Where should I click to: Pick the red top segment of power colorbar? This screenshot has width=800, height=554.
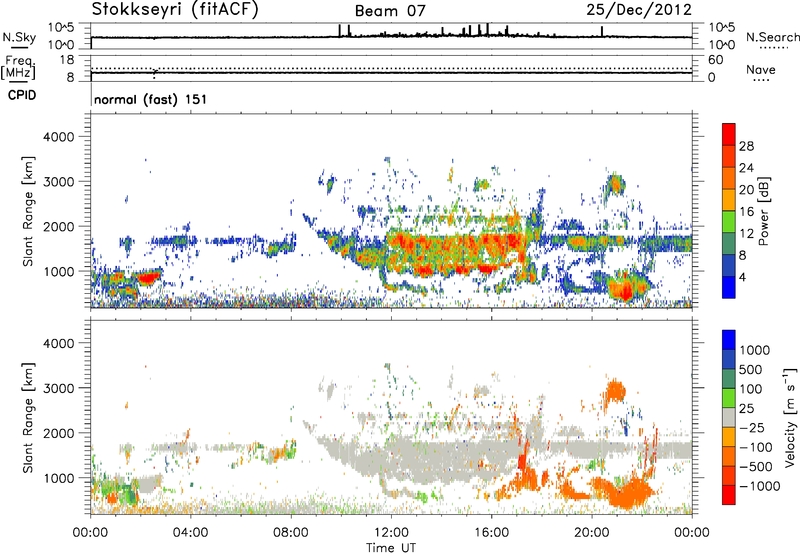(729, 134)
